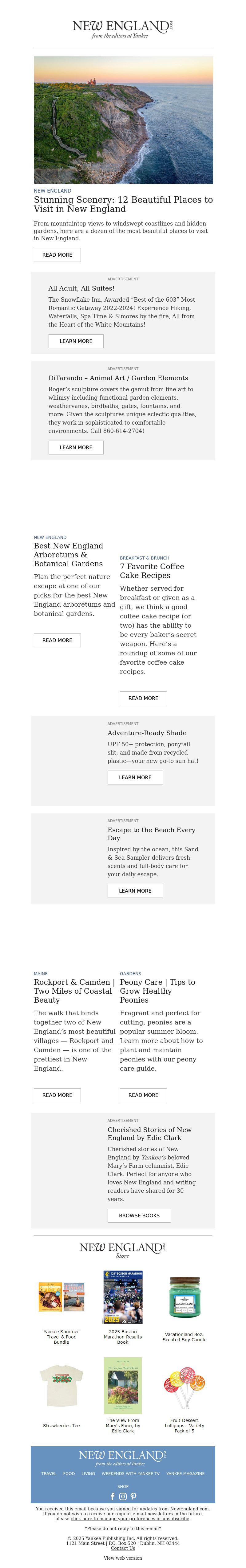Open the Travel footer menu item
This screenshot has height=1568, width=246.
pyautogui.click(x=49, y=1474)
